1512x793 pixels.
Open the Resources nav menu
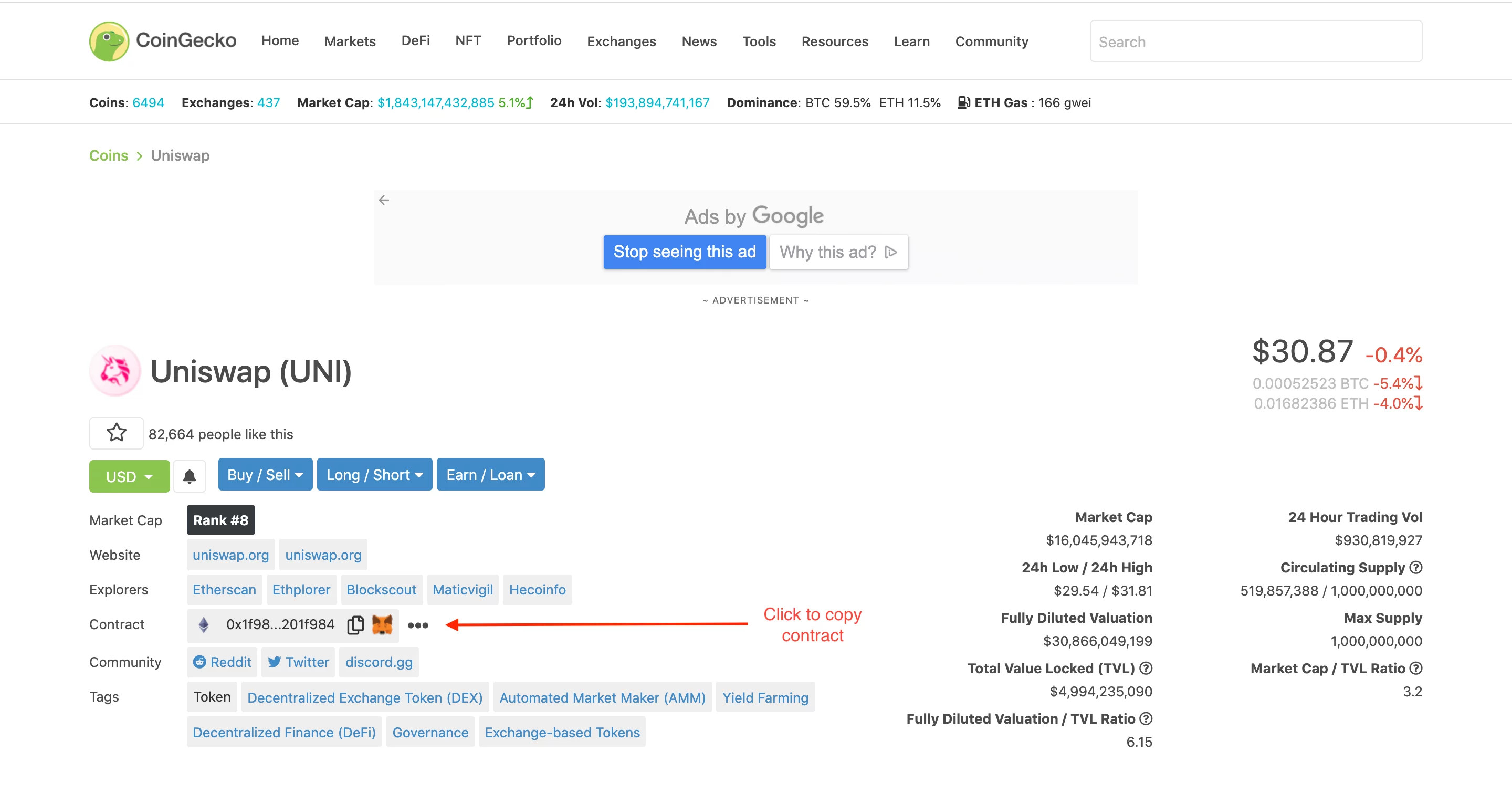(x=835, y=41)
